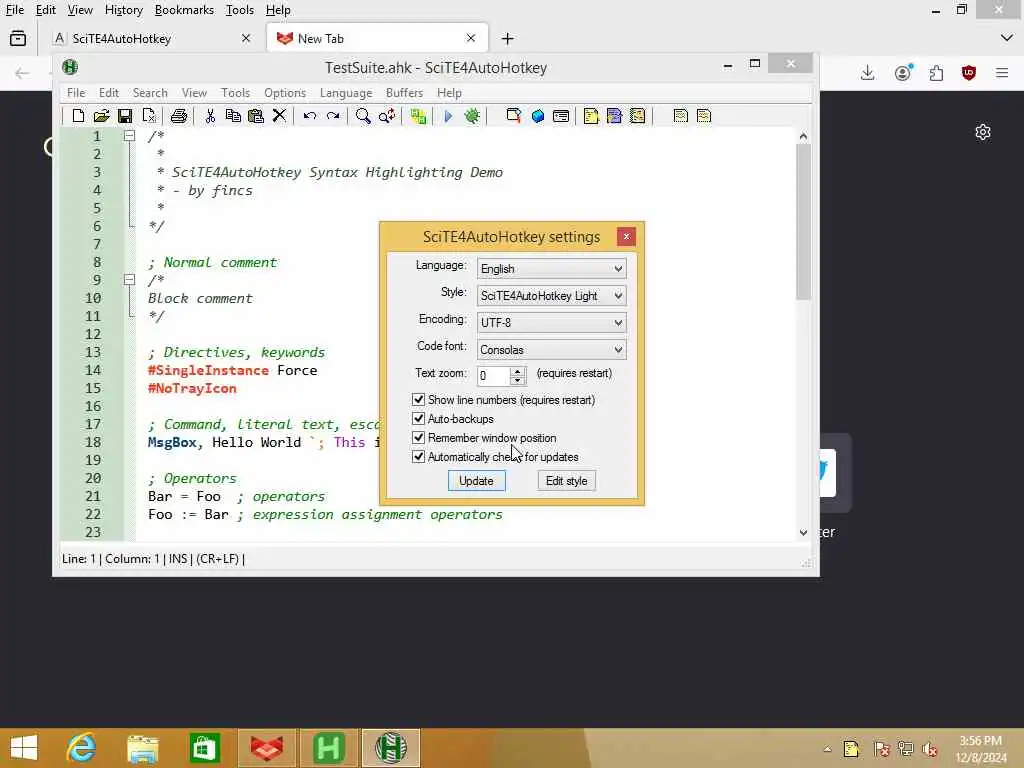Click the New file icon in SciTE toolbar
Screen dimensions: 1024x768
(x=78, y=116)
